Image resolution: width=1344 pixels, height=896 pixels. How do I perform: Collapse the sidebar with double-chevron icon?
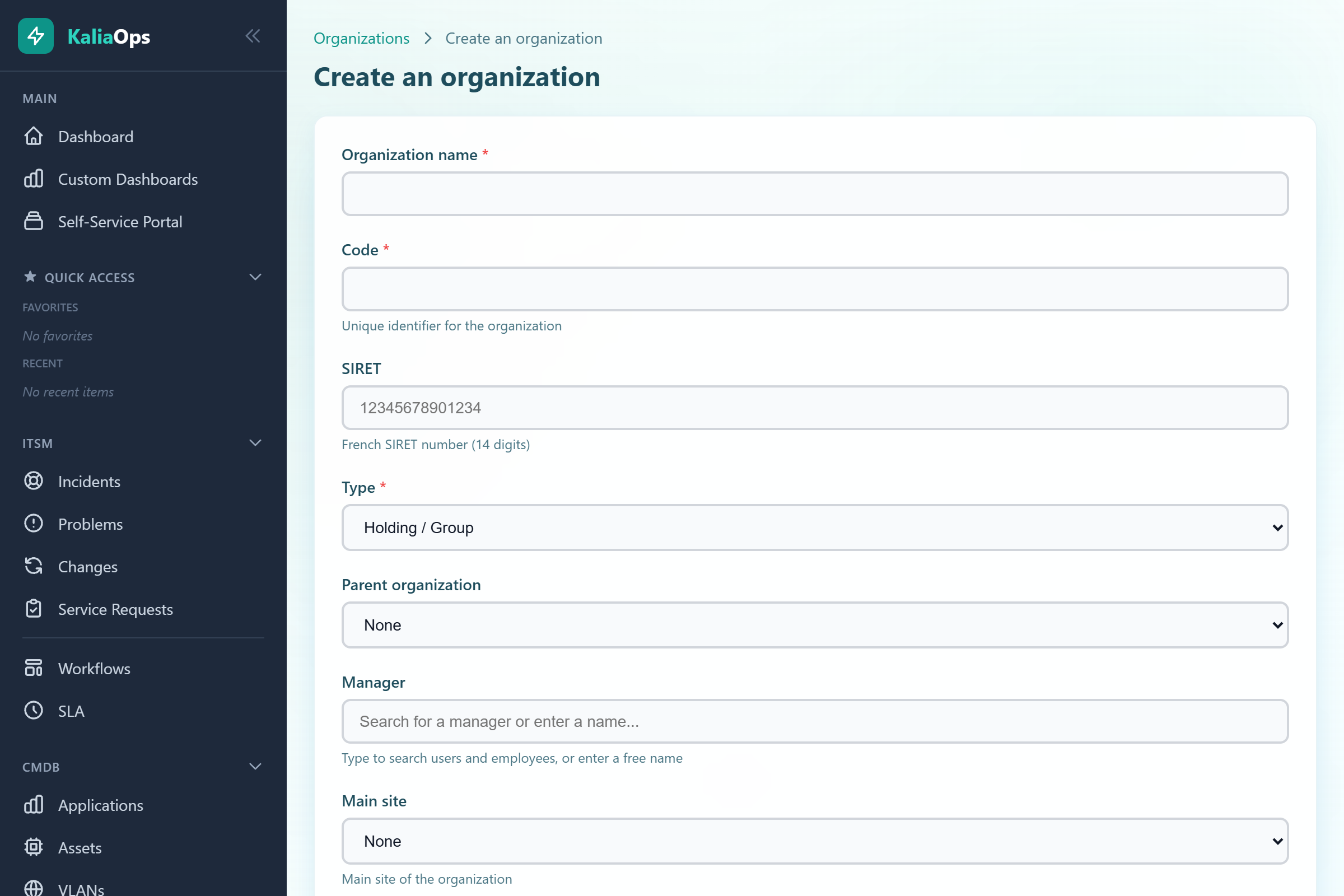253,36
